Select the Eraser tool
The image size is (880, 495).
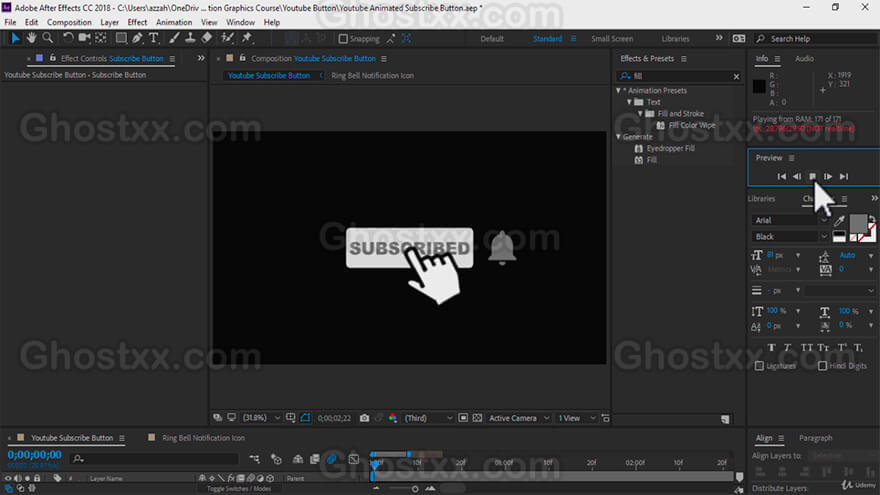click(207, 38)
